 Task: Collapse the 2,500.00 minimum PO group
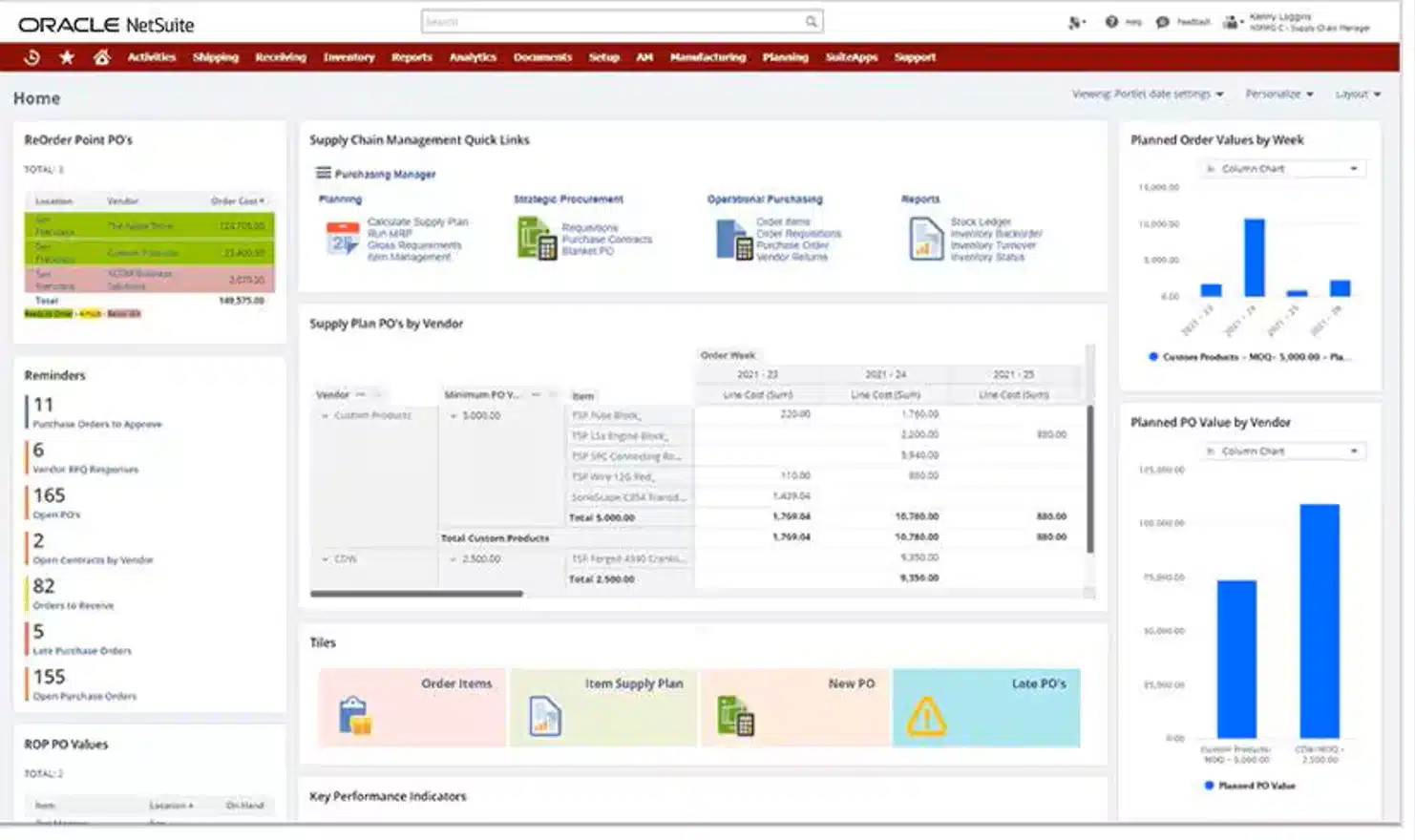454,559
